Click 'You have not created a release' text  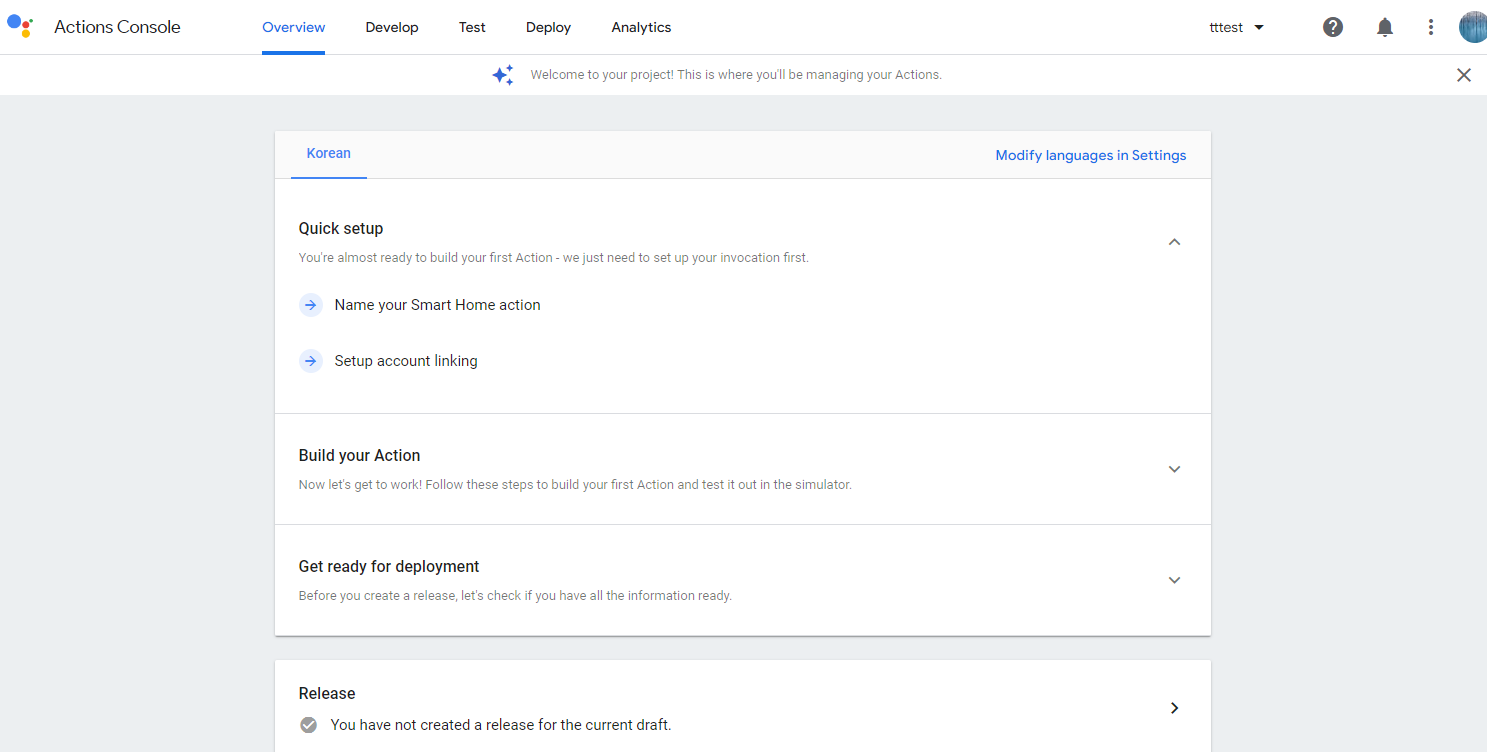(501, 725)
